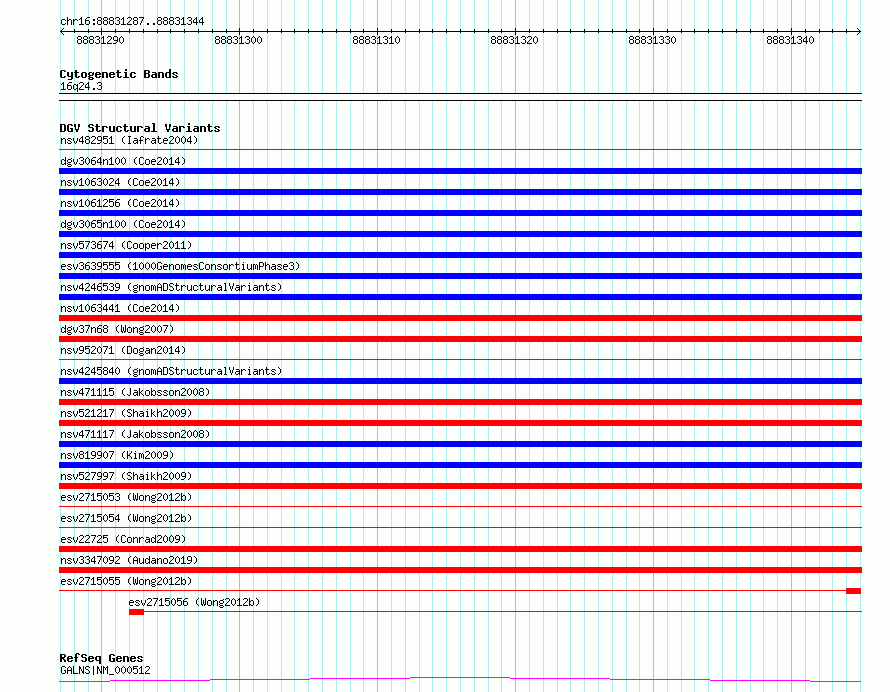
Task: Click the 88831340 ruler position label
Action: [x=790, y=40]
